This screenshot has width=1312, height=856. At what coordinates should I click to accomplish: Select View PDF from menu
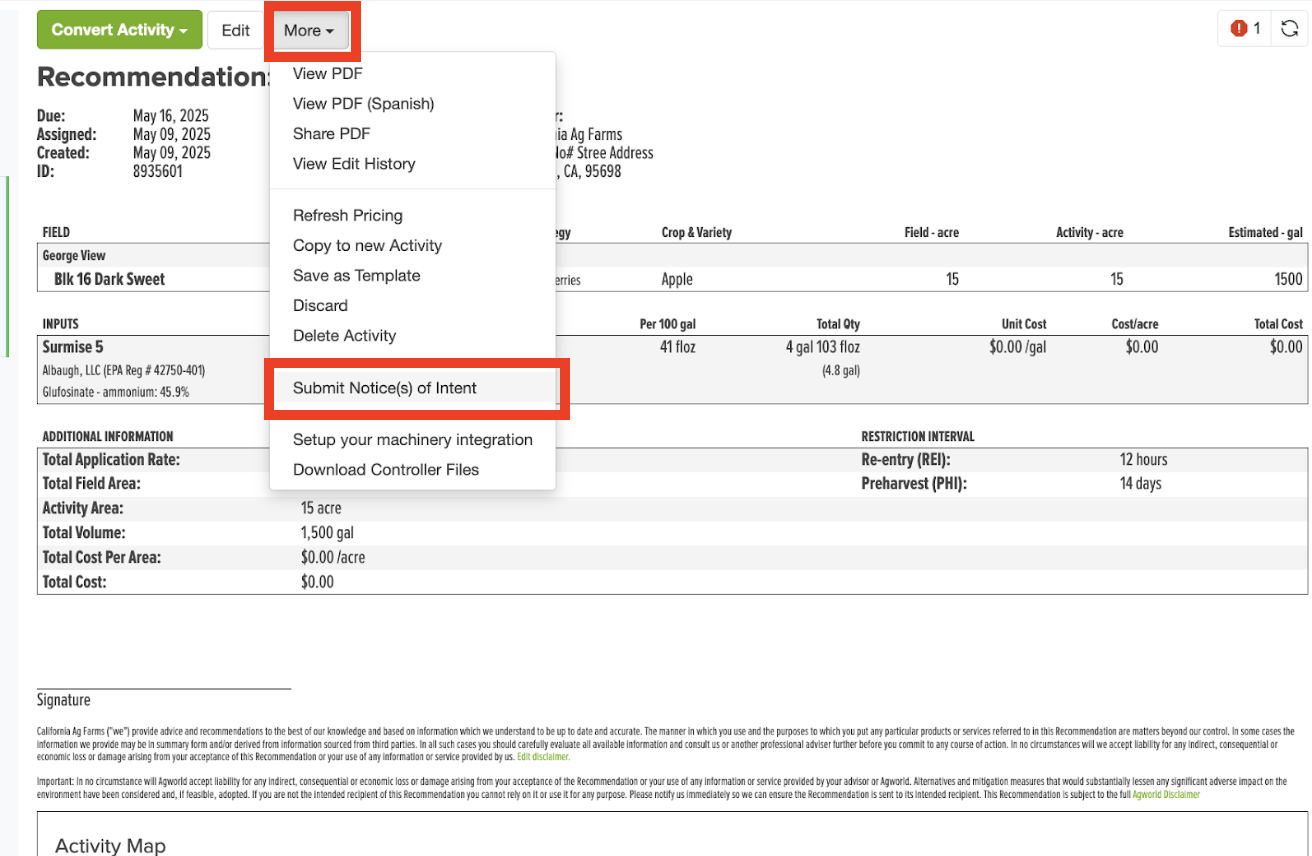click(x=328, y=74)
